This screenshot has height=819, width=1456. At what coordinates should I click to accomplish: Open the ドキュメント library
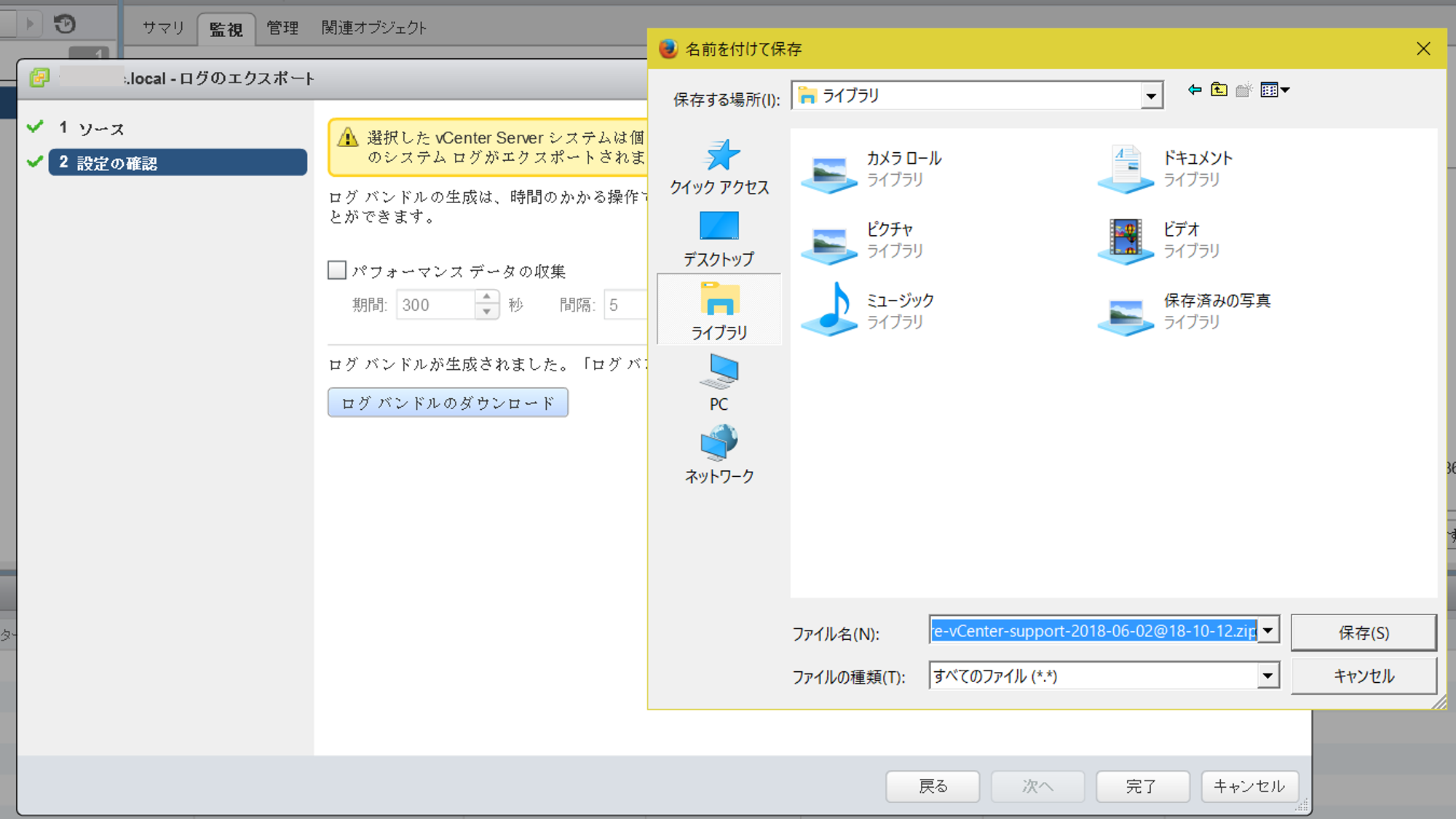pos(1166,169)
